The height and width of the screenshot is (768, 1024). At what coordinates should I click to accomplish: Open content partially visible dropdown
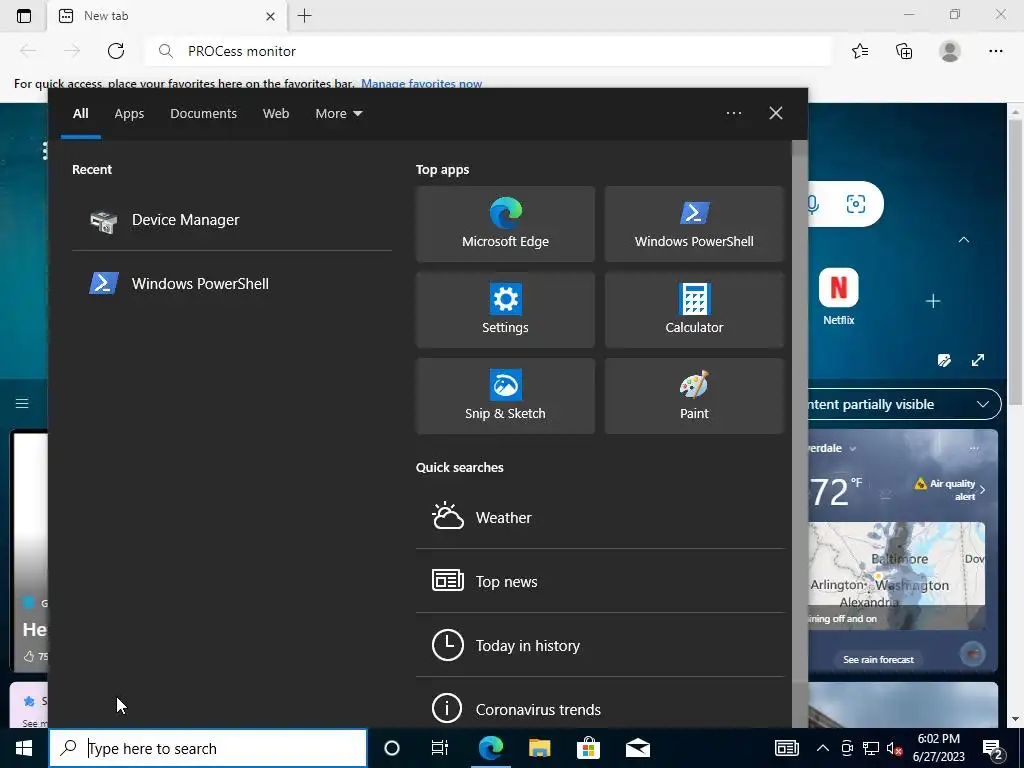pos(904,404)
